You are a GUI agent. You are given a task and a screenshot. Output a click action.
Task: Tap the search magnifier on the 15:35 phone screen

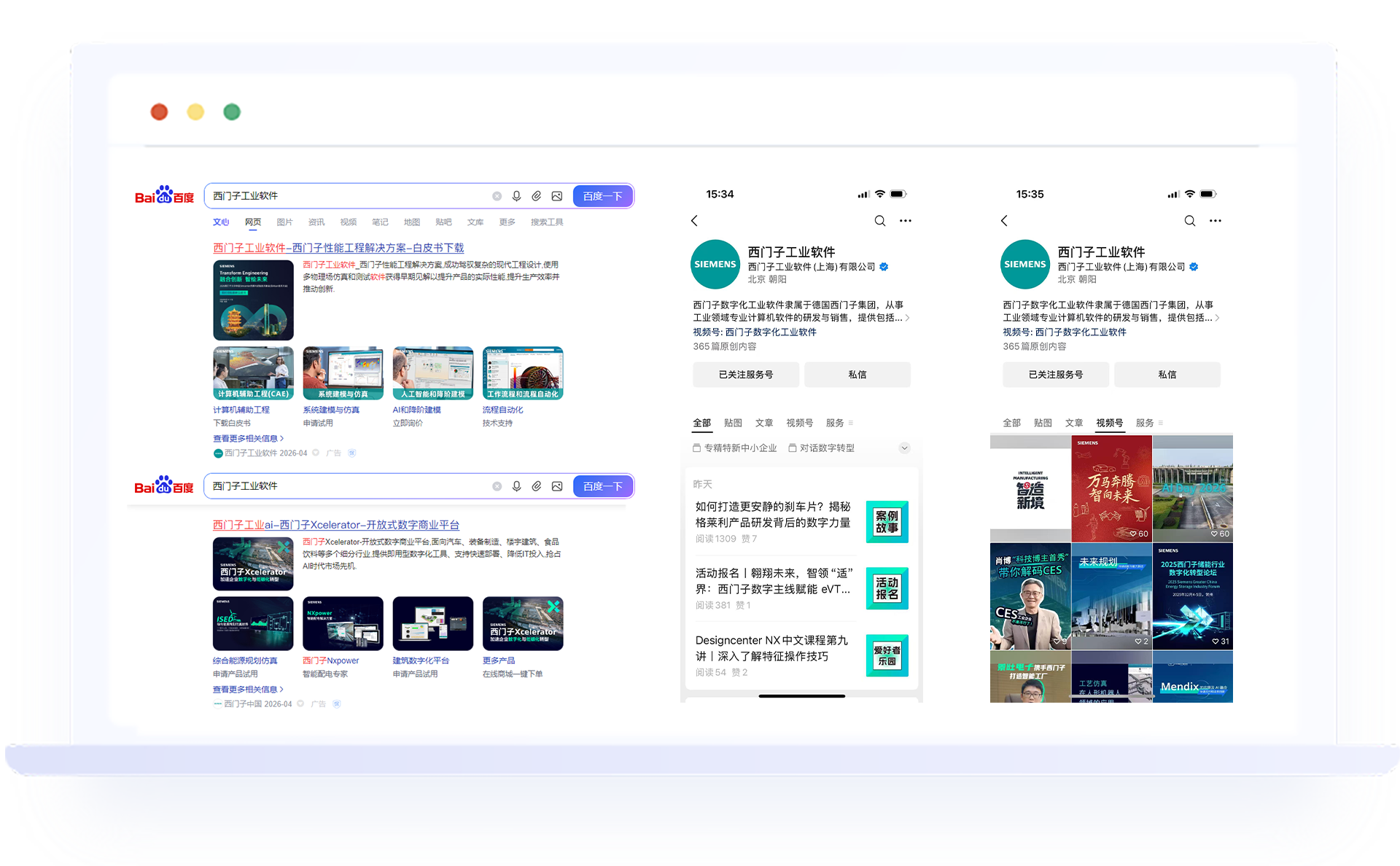coord(1189,221)
